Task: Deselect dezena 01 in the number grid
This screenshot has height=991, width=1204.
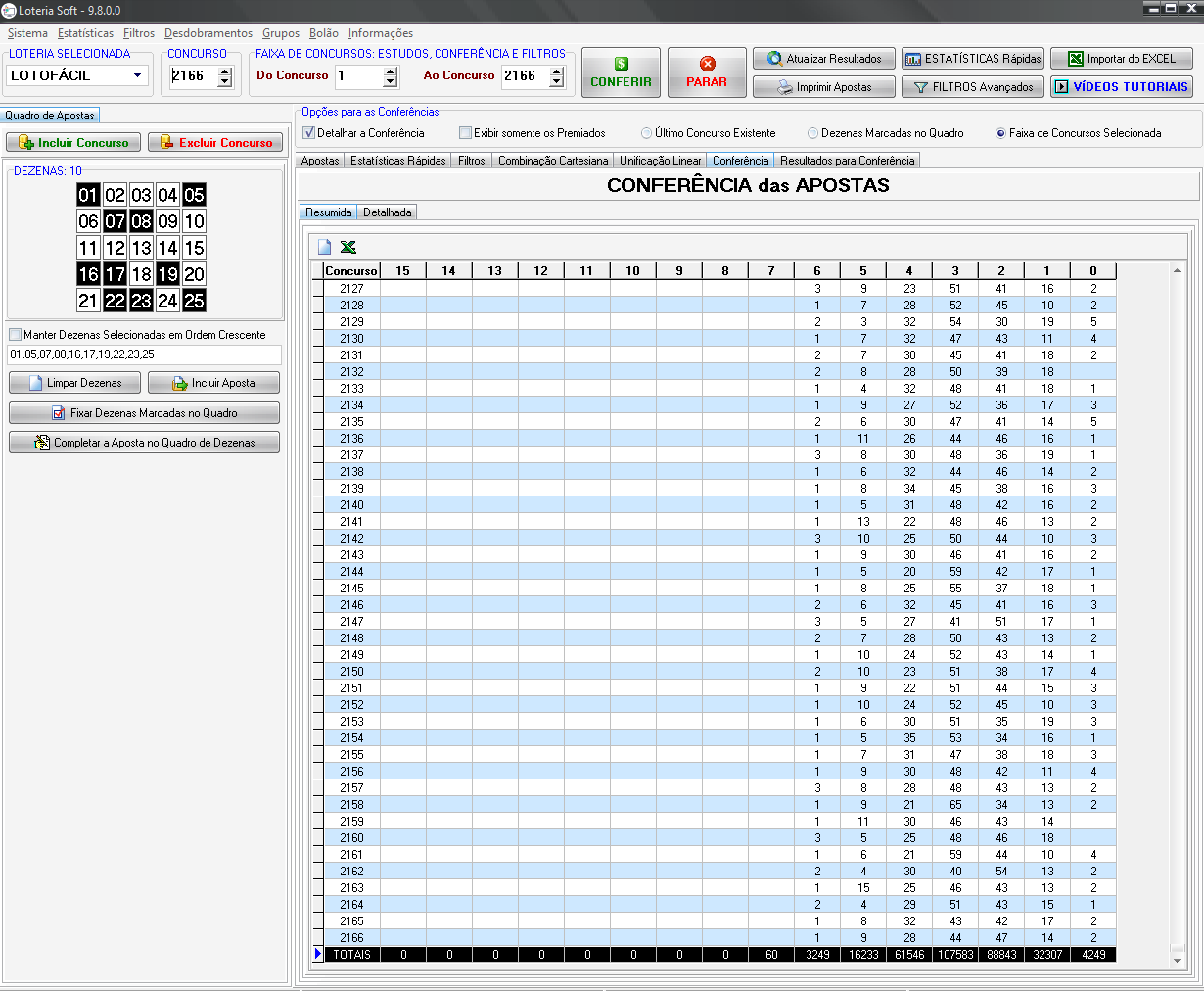Action: (89, 195)
